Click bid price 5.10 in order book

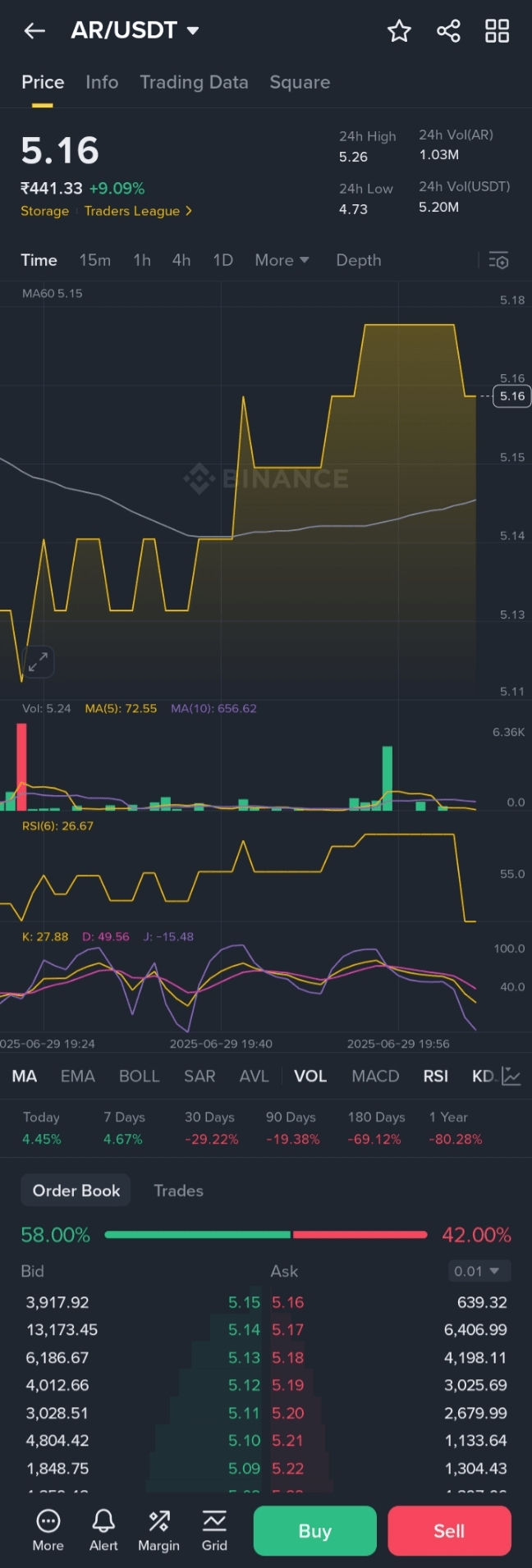point(244,1440)
